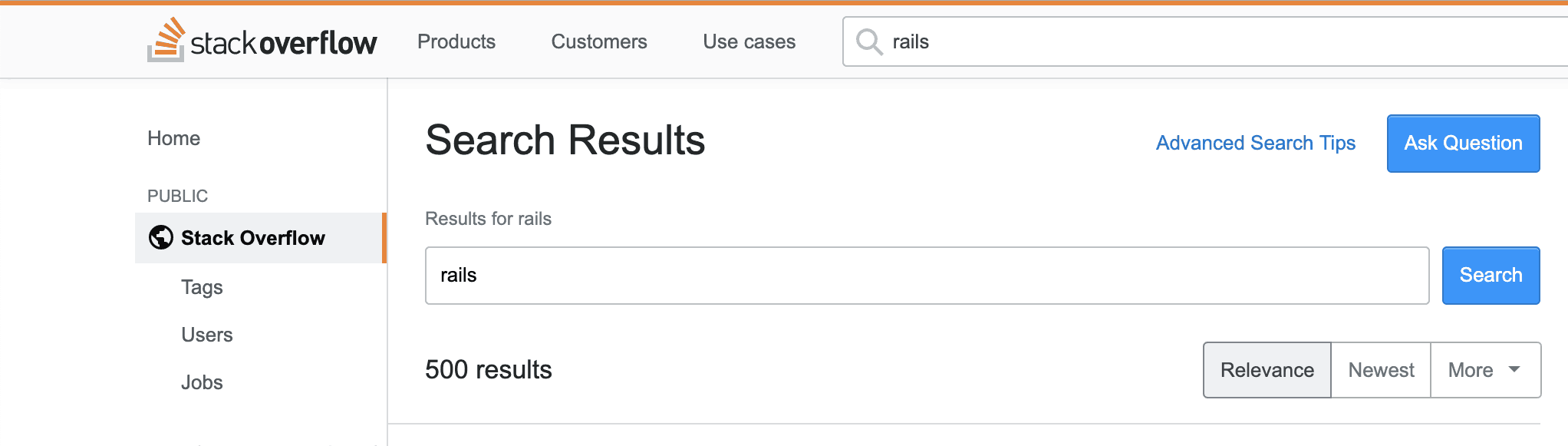
Task: Open the Users section in the sidebar
Action: pyautogui.click(x=206, y=335)
